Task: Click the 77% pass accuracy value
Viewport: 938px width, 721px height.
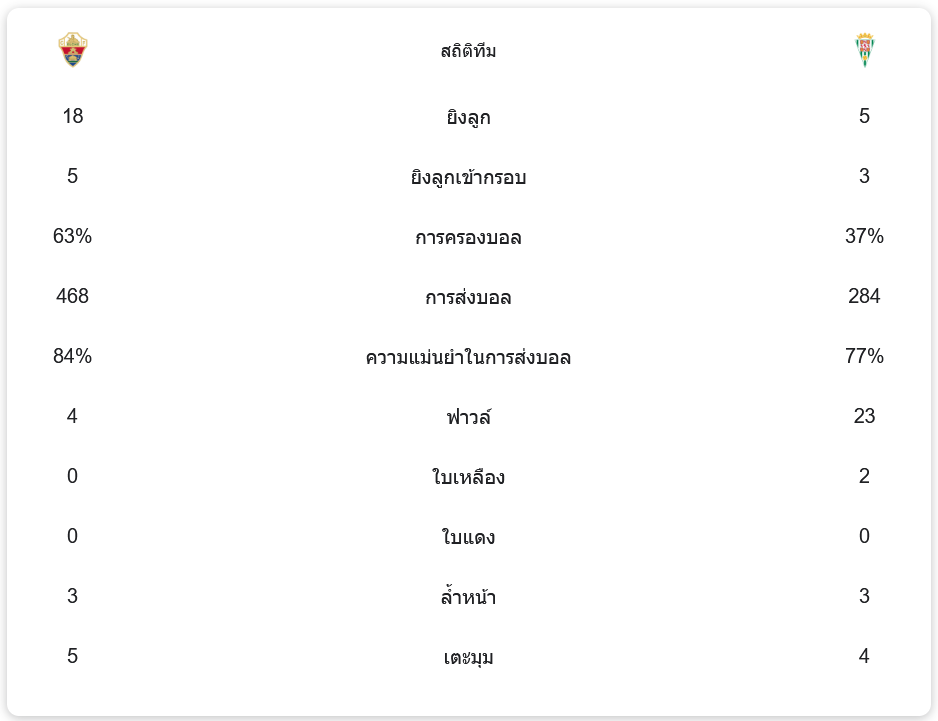Action: tap(864, 356)
